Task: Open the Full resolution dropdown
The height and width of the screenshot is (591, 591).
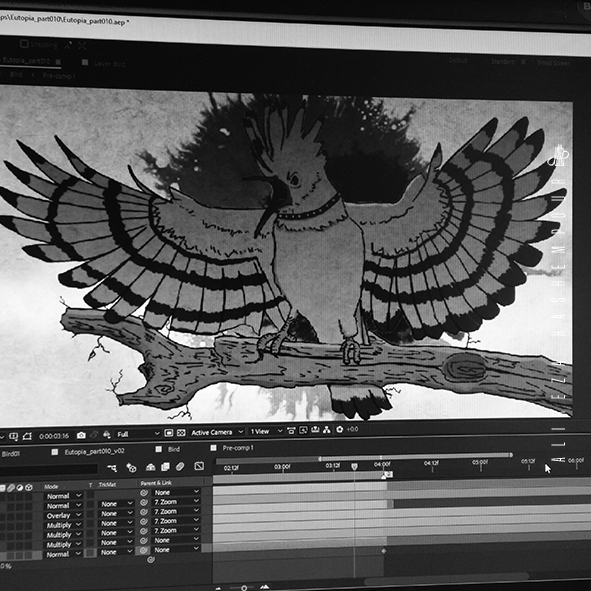Action: point(138,434)
